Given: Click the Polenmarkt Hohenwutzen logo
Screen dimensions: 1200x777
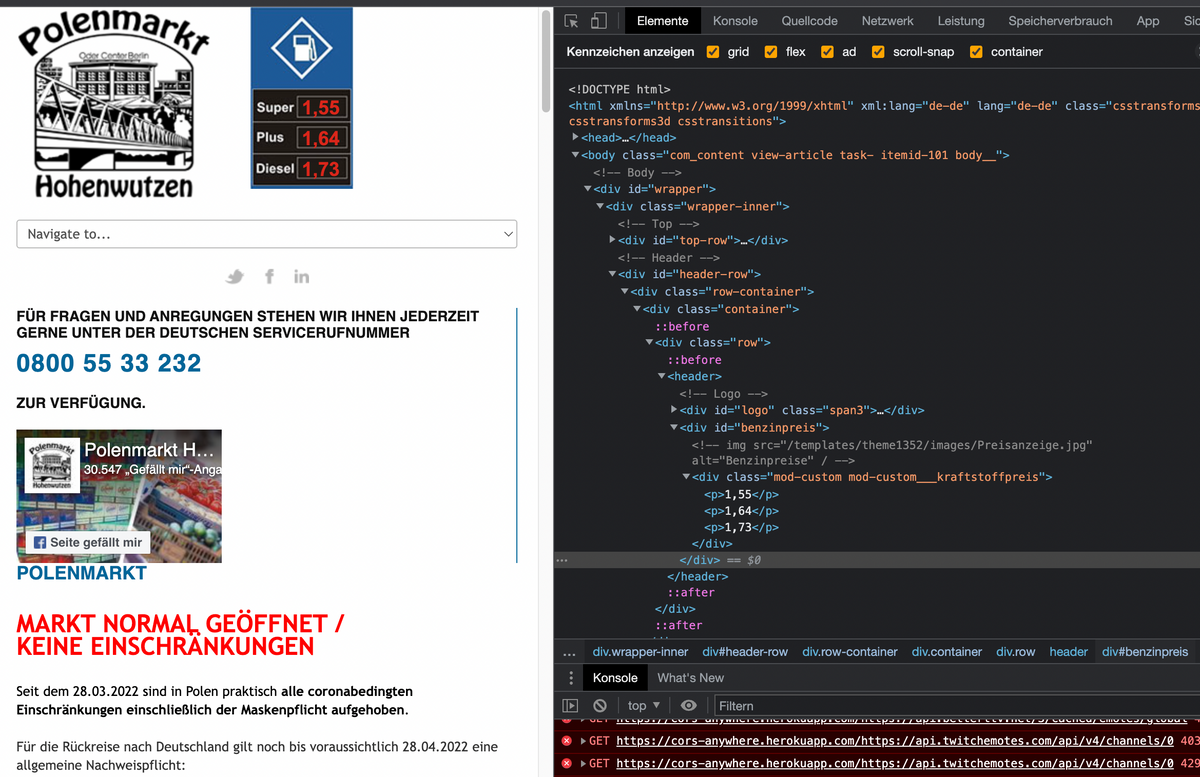Looking at the screenshot, I should (x=114, y=106).
